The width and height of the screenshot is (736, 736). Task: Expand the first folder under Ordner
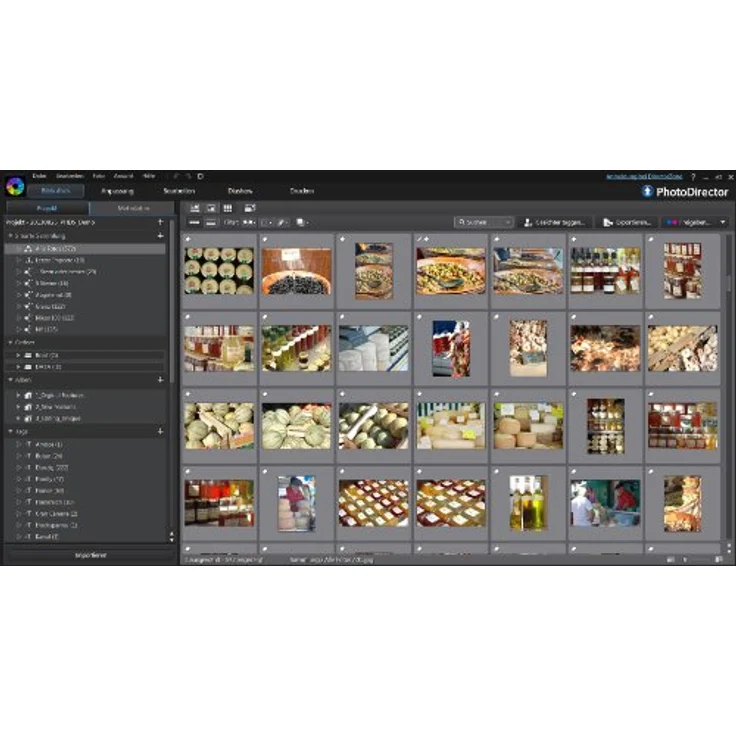click(x=18, y=355)
